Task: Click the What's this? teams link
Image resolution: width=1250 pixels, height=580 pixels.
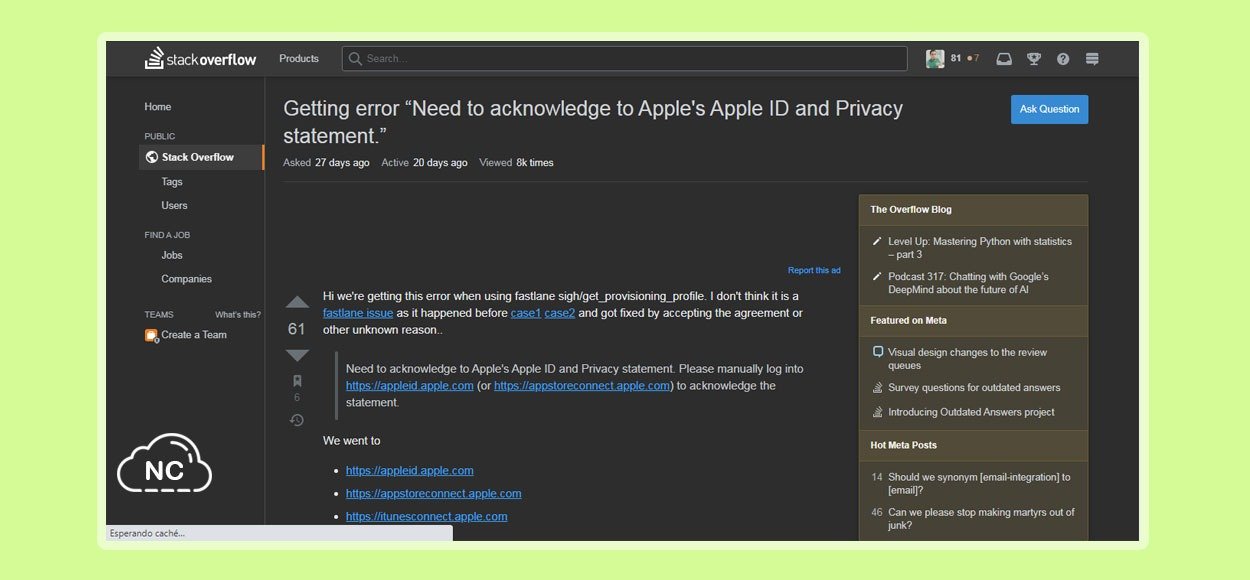Action: click(x=238, y=315)
